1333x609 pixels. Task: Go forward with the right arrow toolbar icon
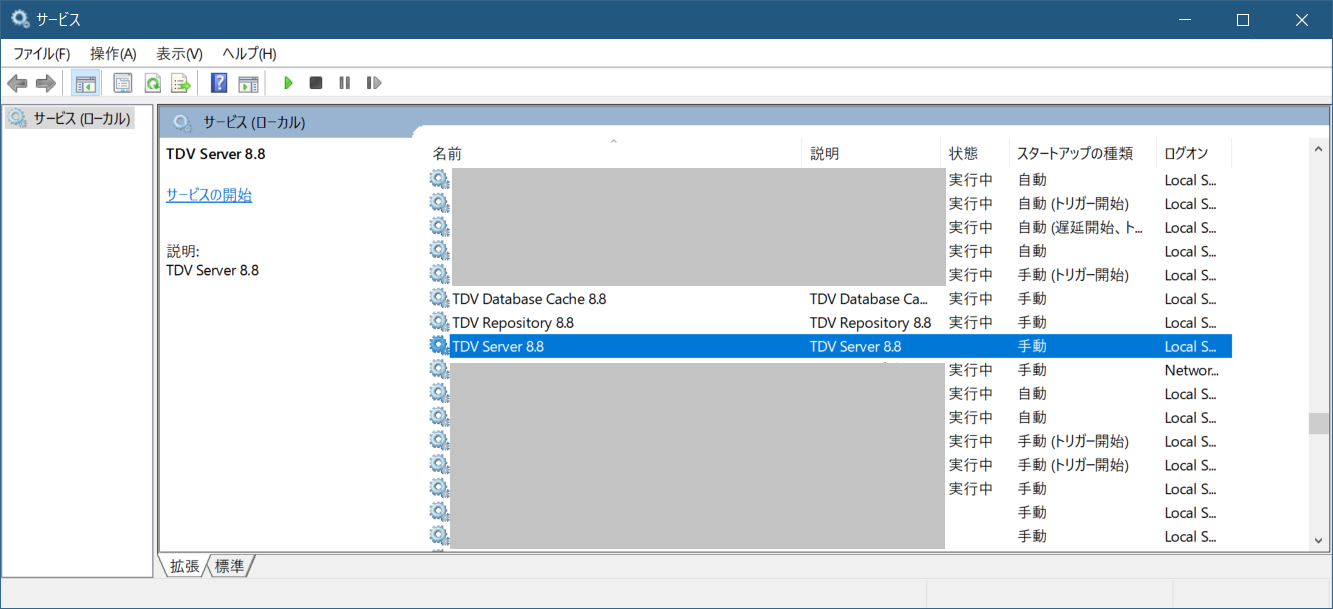(45, 83)
